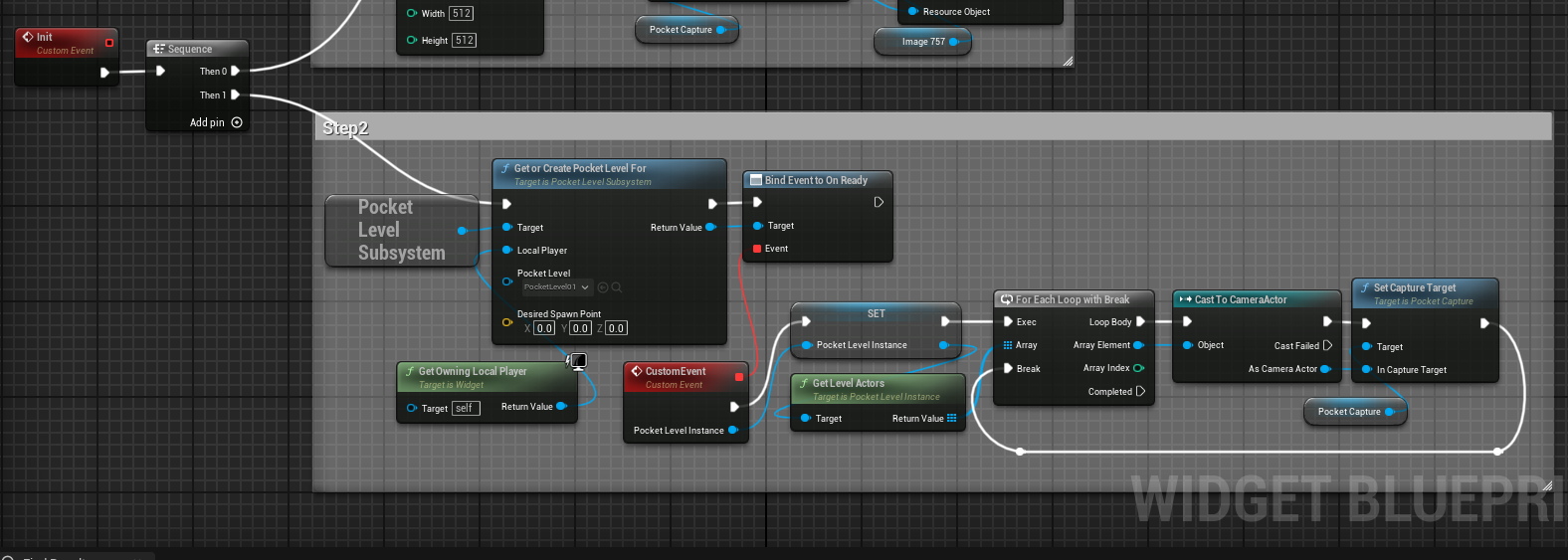Image resolution: width=1568 pixels, height=560 pixels.
Task: Click the Init event's red delegate pin
Action: [x=109, y=43]
